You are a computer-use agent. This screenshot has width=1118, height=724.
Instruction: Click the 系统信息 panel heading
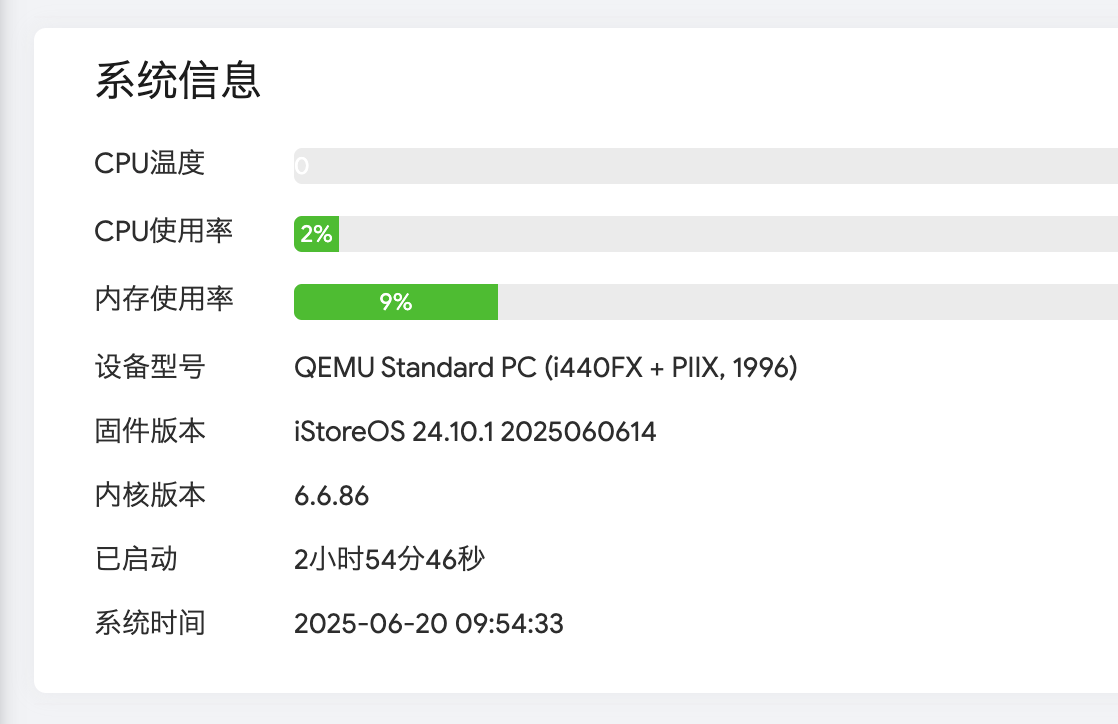[178, 81]
